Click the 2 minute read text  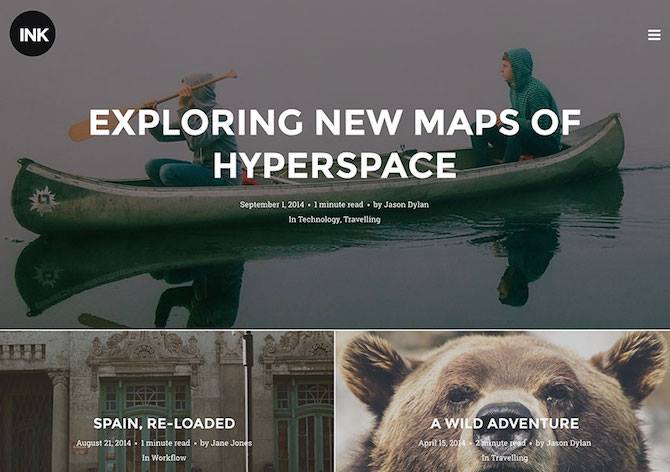[x=500, y=443]
